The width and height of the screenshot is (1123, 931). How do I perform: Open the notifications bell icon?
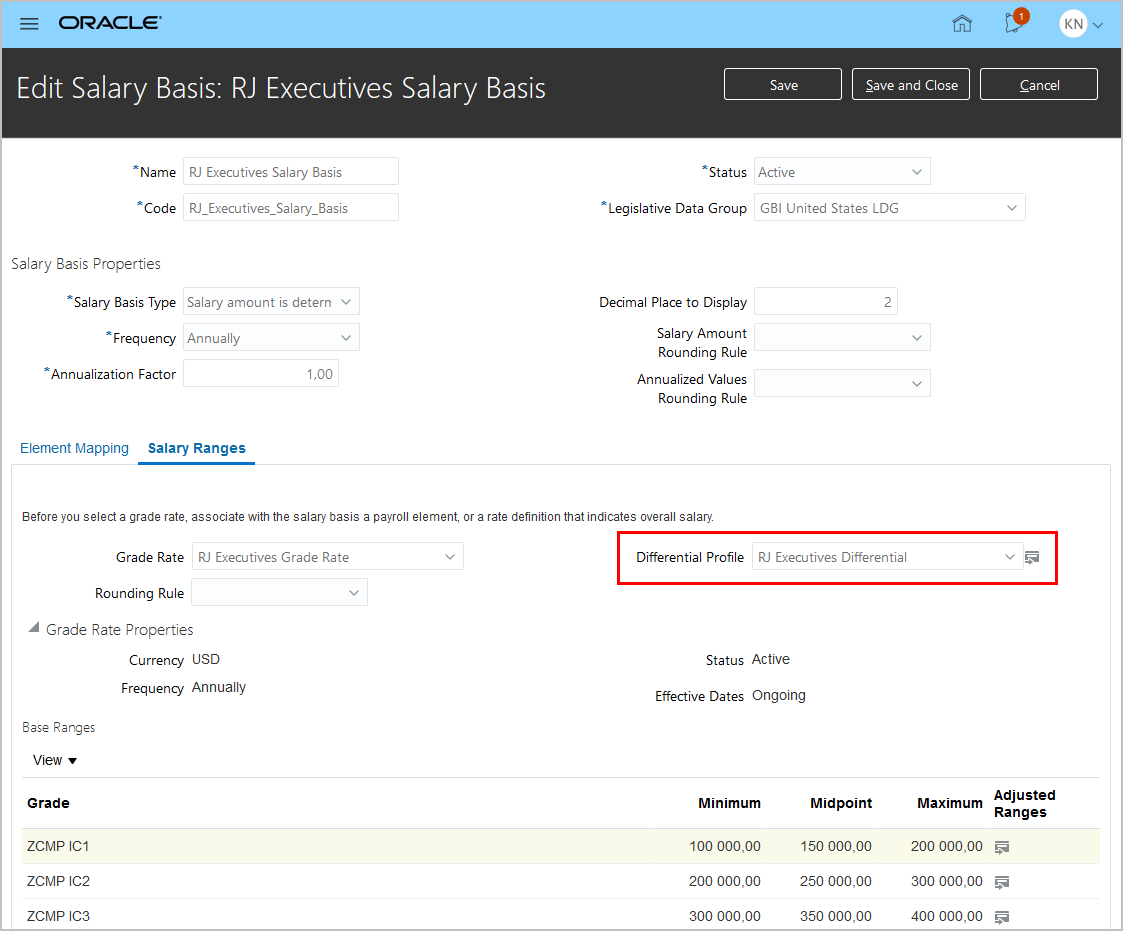click(1016, 23)
